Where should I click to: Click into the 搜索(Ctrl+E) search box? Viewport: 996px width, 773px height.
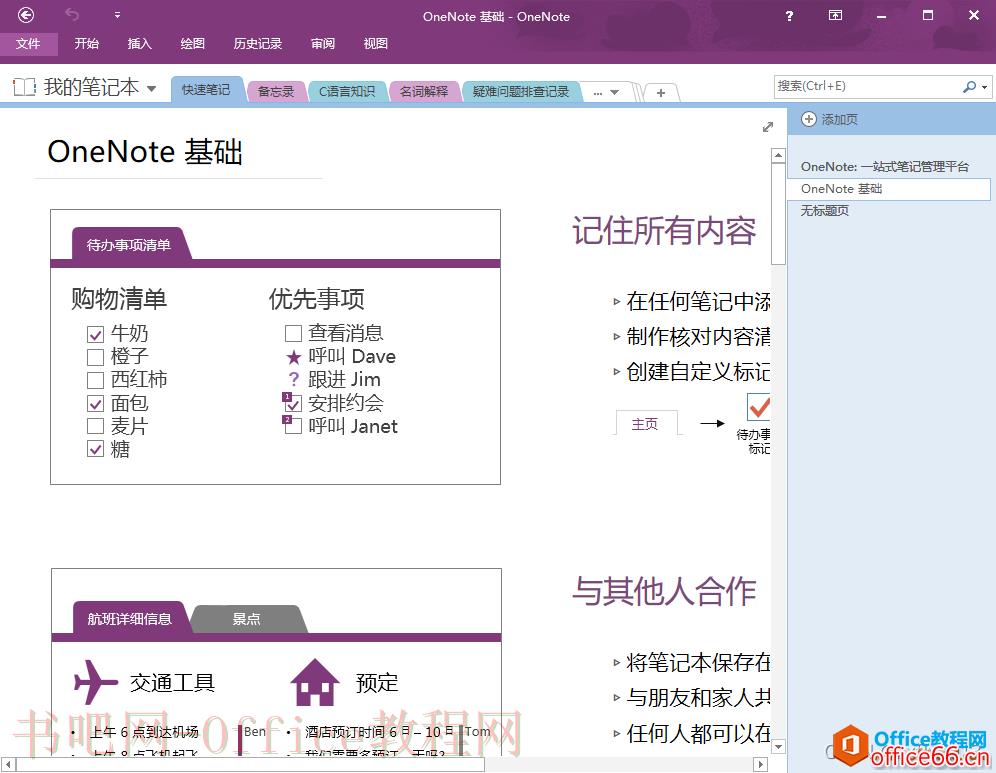867,86
